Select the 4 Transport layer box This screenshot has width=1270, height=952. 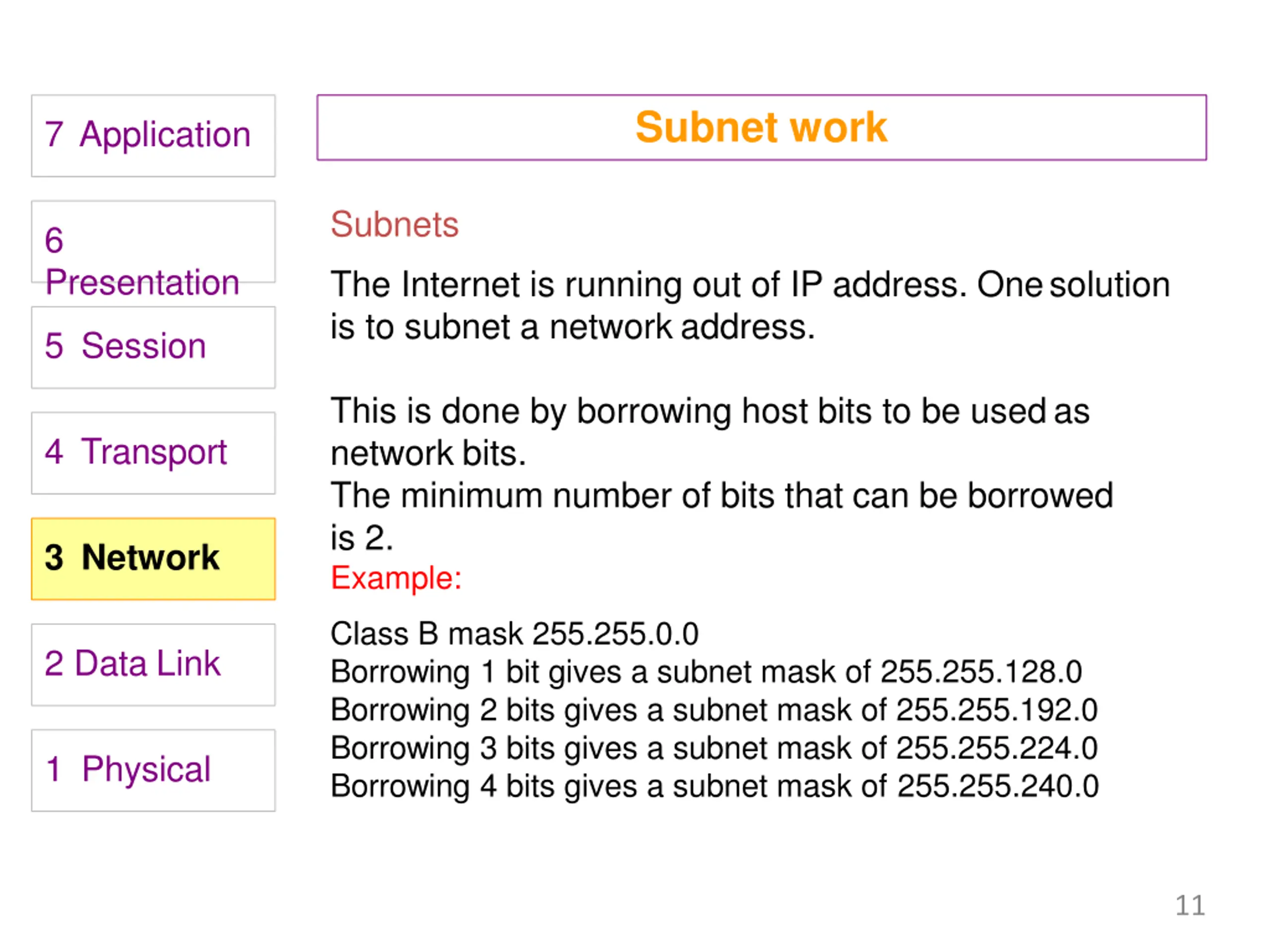coord(153,453)
